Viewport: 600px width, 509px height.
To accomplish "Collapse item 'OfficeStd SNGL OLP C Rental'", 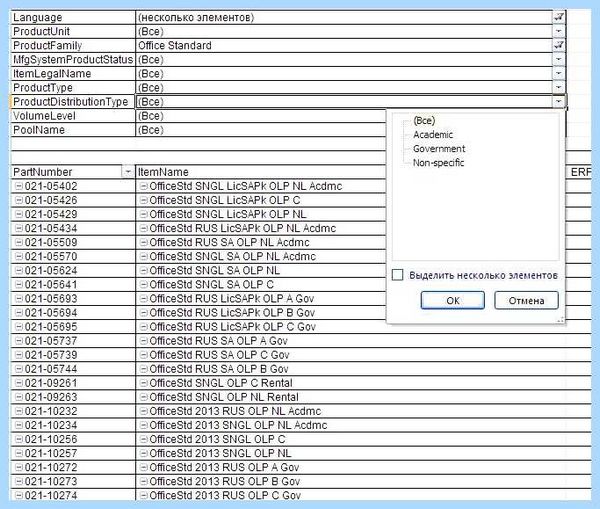I will click(143, 383).
